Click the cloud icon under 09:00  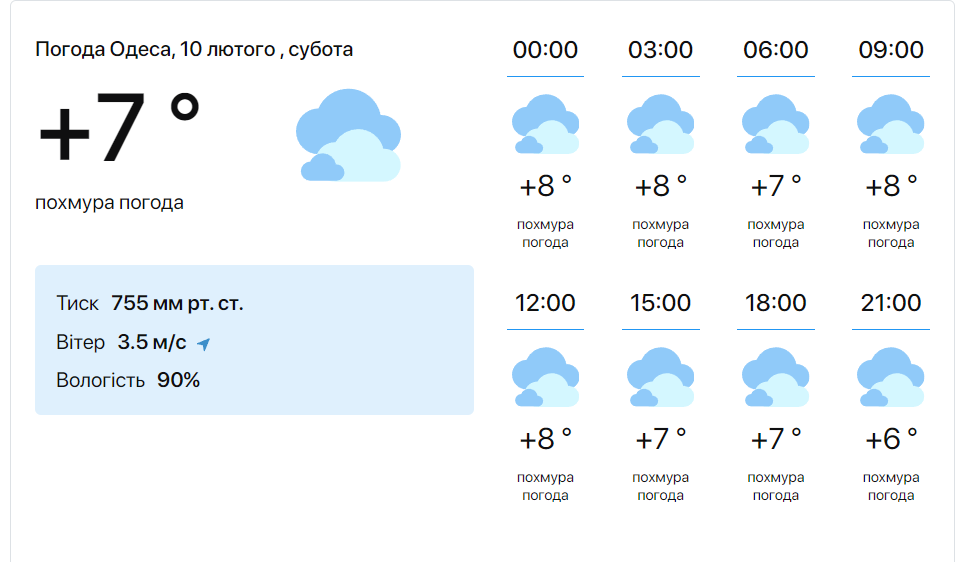coord(891,125)
